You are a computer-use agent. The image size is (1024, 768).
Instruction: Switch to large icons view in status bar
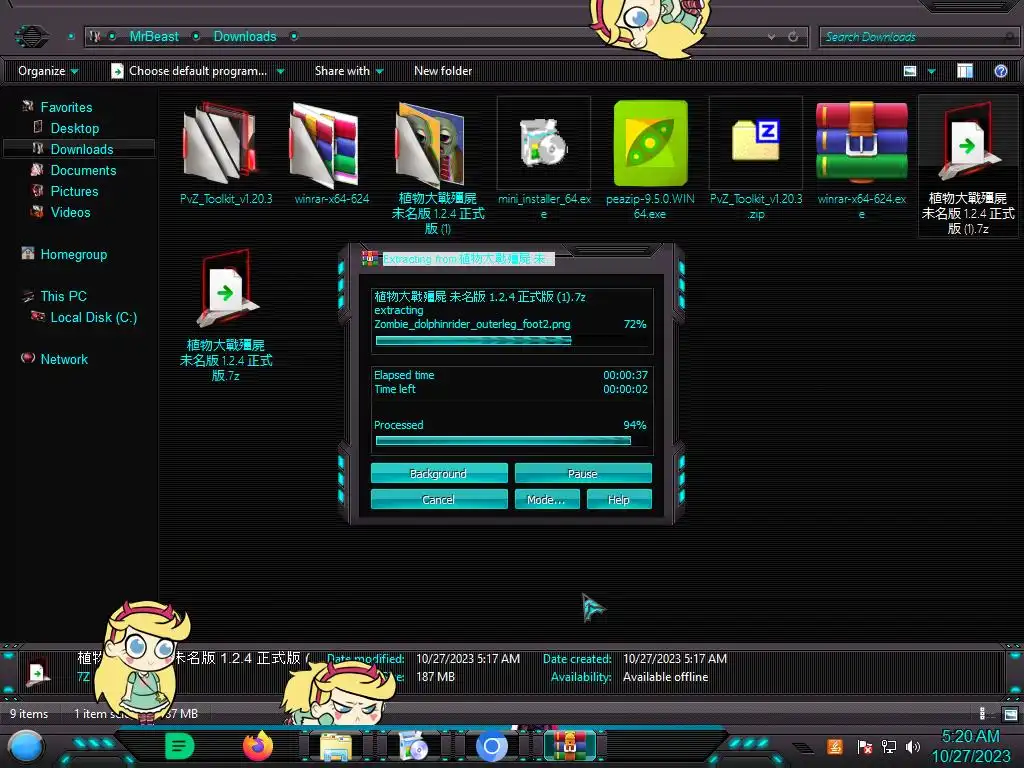(1010, 714)
